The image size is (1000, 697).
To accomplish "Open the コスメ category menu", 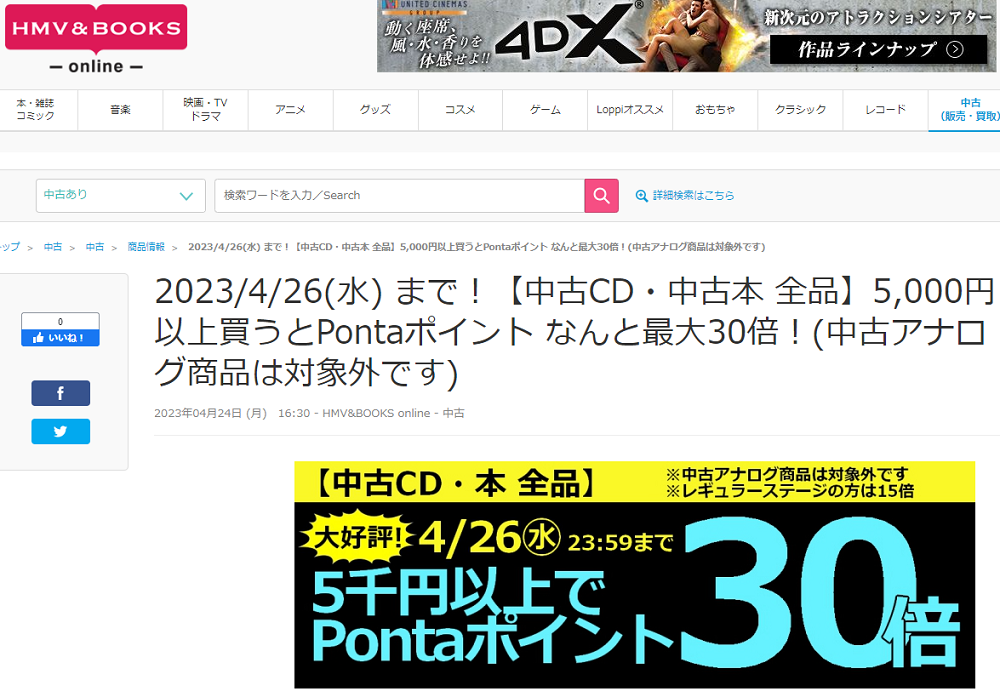I will (460, 110).
